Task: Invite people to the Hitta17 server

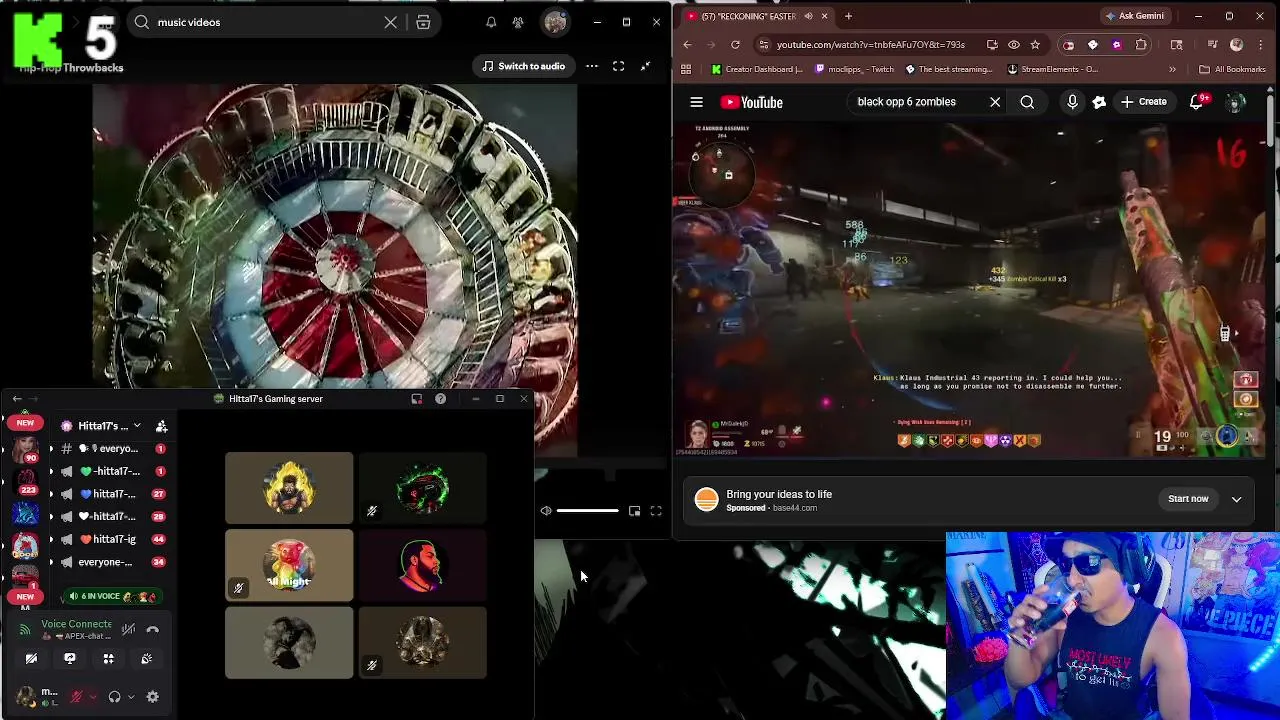Action: [161, 426]
